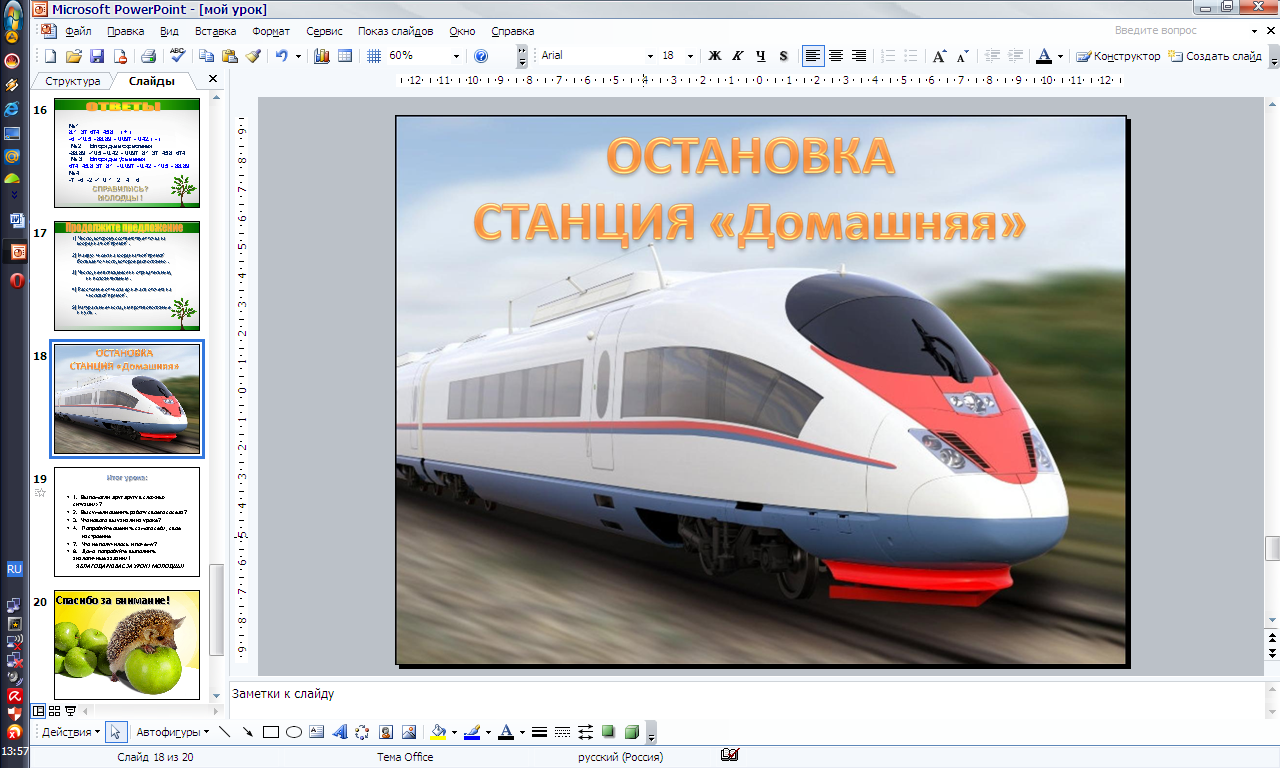Toggle the Select Objects pointer tool

pyautogui.click(x=114, y=732)
